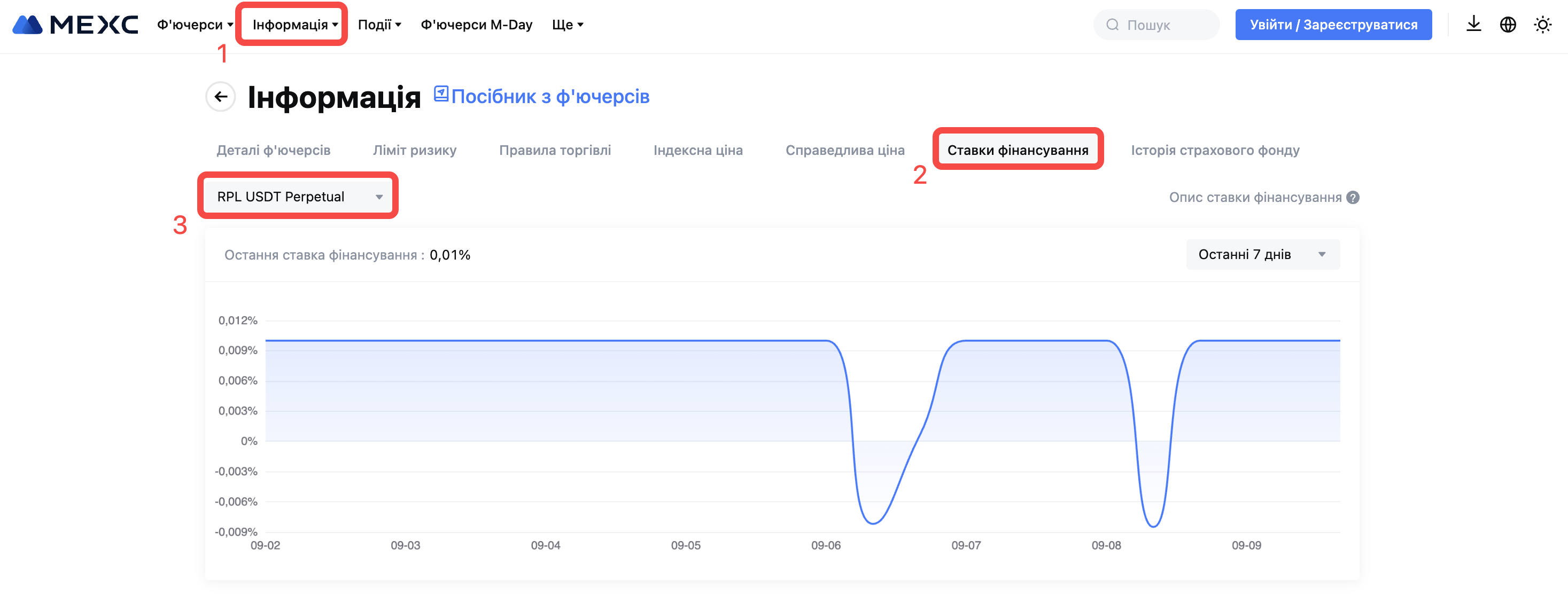Screen dimensions: 1568x595
Task: Click the Увійти / Зареєструватися button
Action: pyautogui.click(x=1333, y=25)
